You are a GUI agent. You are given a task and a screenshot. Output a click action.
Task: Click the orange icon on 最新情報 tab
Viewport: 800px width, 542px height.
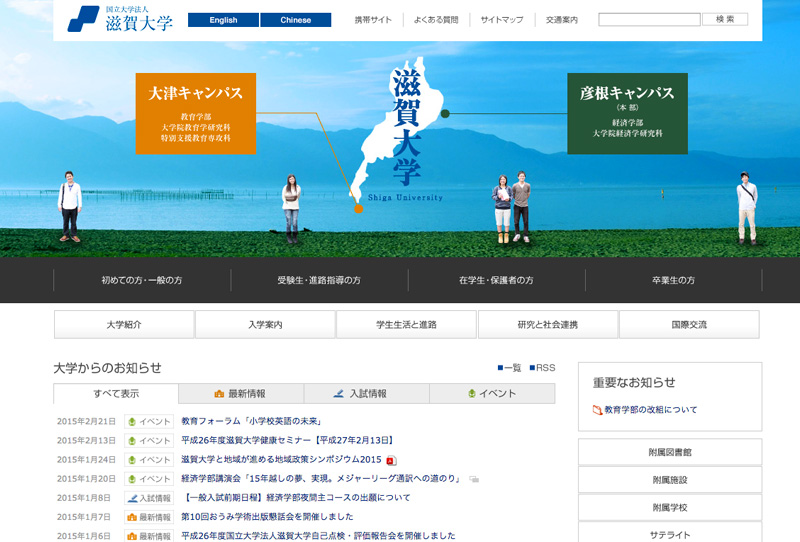coord(219,393)
